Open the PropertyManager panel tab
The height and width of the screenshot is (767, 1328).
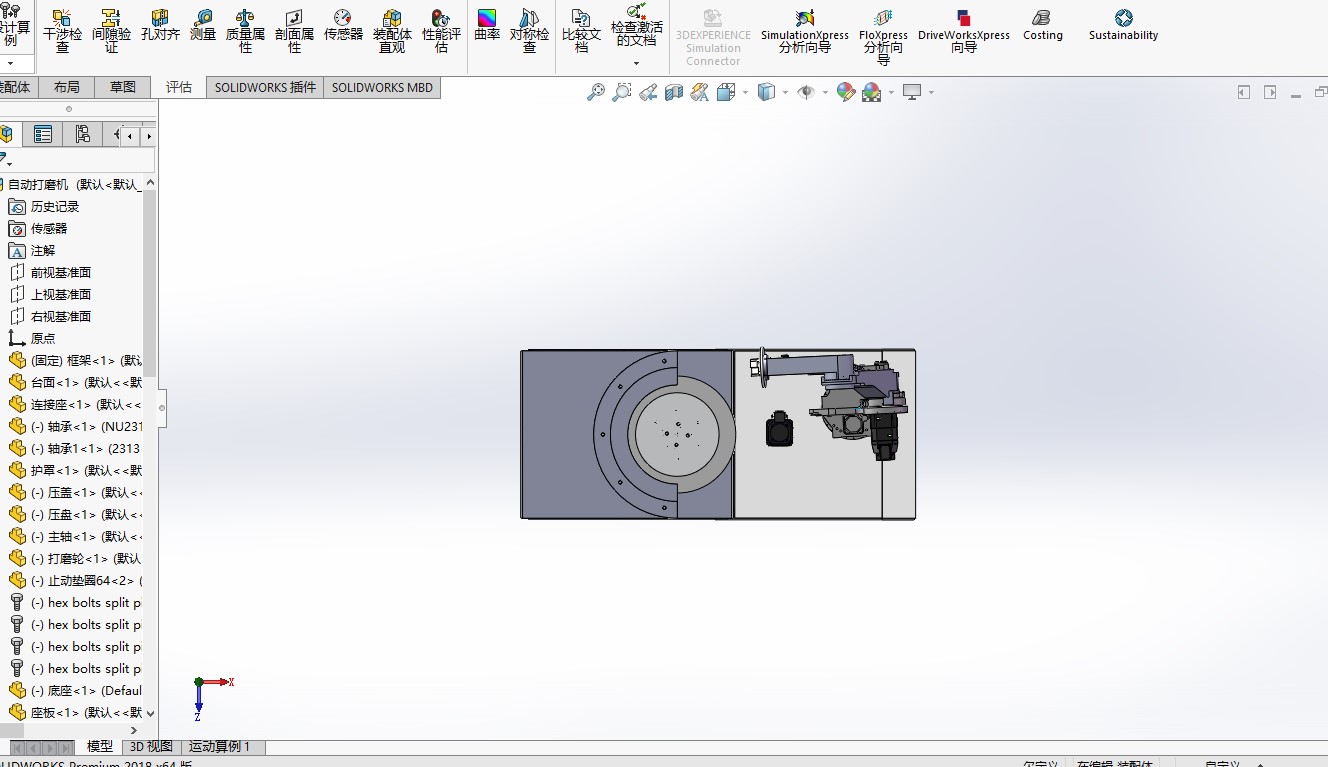pos(43,134)
